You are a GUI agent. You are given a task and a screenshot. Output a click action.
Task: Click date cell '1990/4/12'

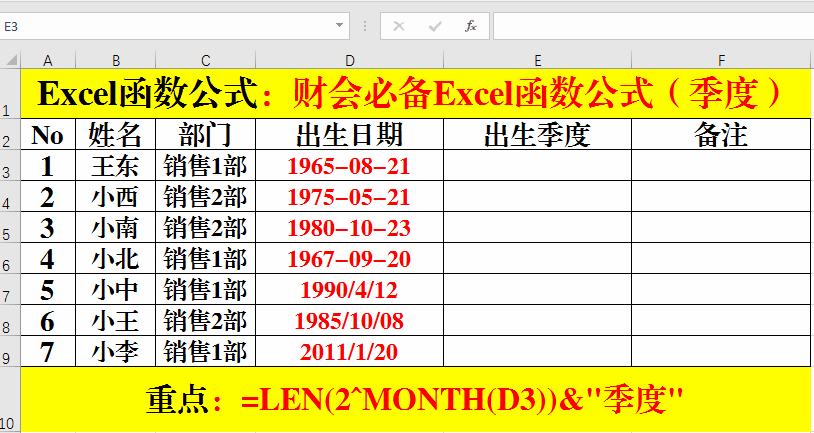pos(350,290)
